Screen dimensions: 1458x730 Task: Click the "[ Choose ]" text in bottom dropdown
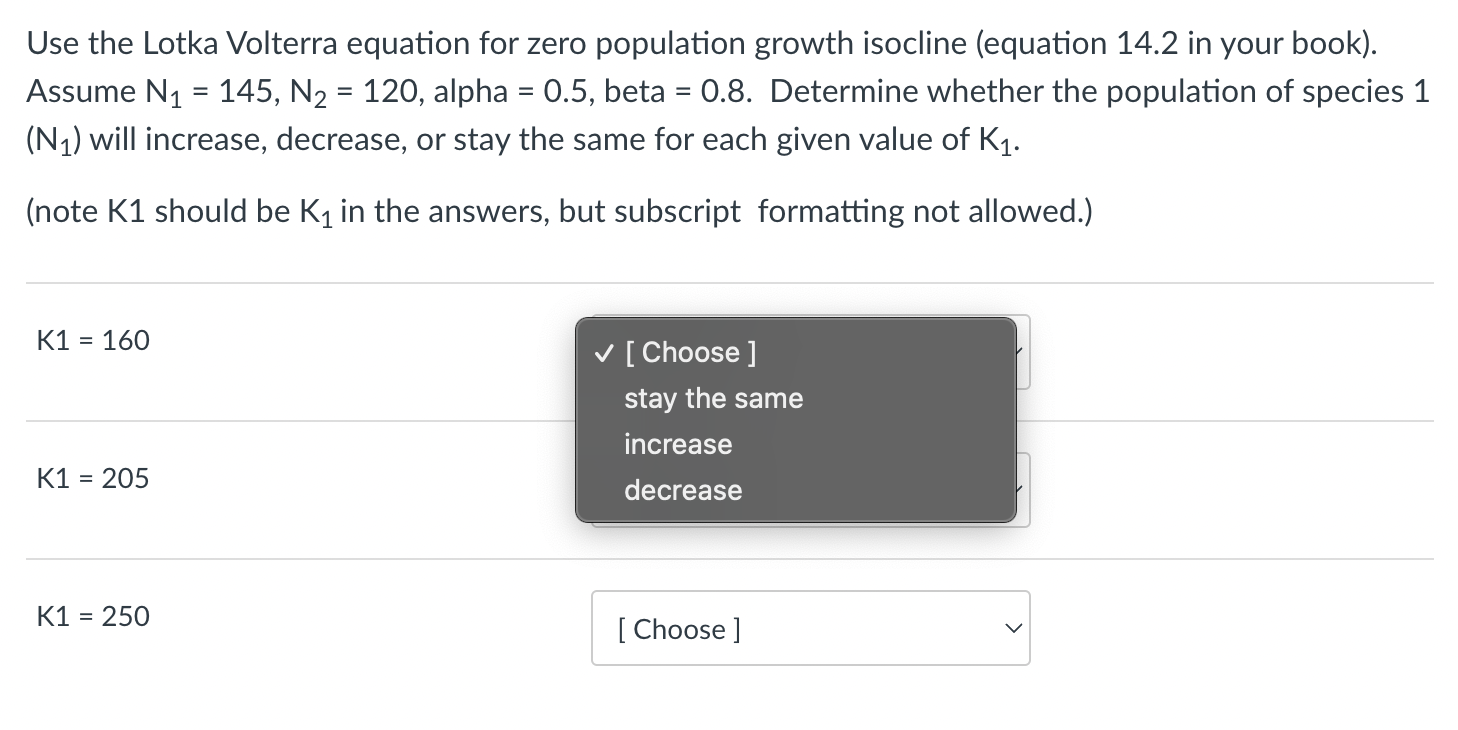[x=680, y=629]
